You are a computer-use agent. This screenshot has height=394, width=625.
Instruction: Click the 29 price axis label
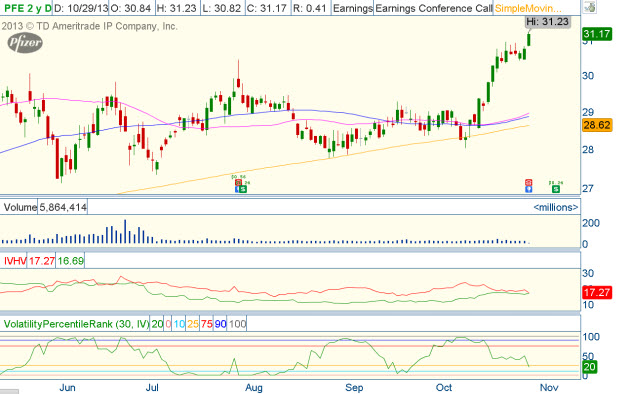[588, 112]
